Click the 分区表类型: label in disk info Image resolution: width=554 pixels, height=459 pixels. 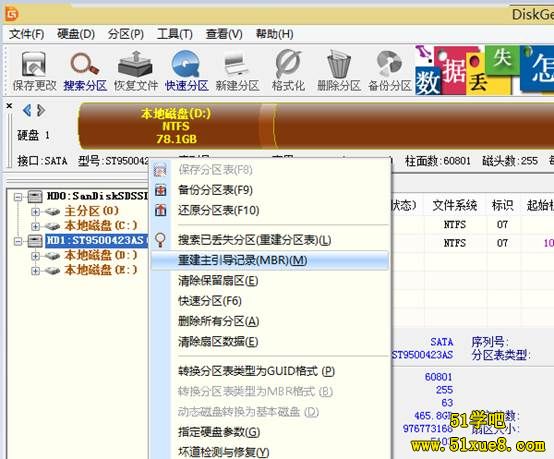pyautogui.click(x=501, y=355)
